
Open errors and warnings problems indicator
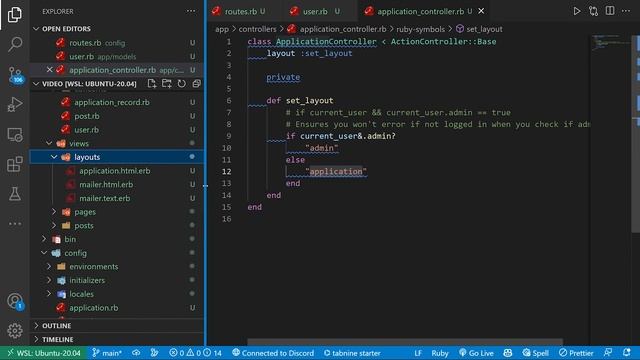pos(196,353)
